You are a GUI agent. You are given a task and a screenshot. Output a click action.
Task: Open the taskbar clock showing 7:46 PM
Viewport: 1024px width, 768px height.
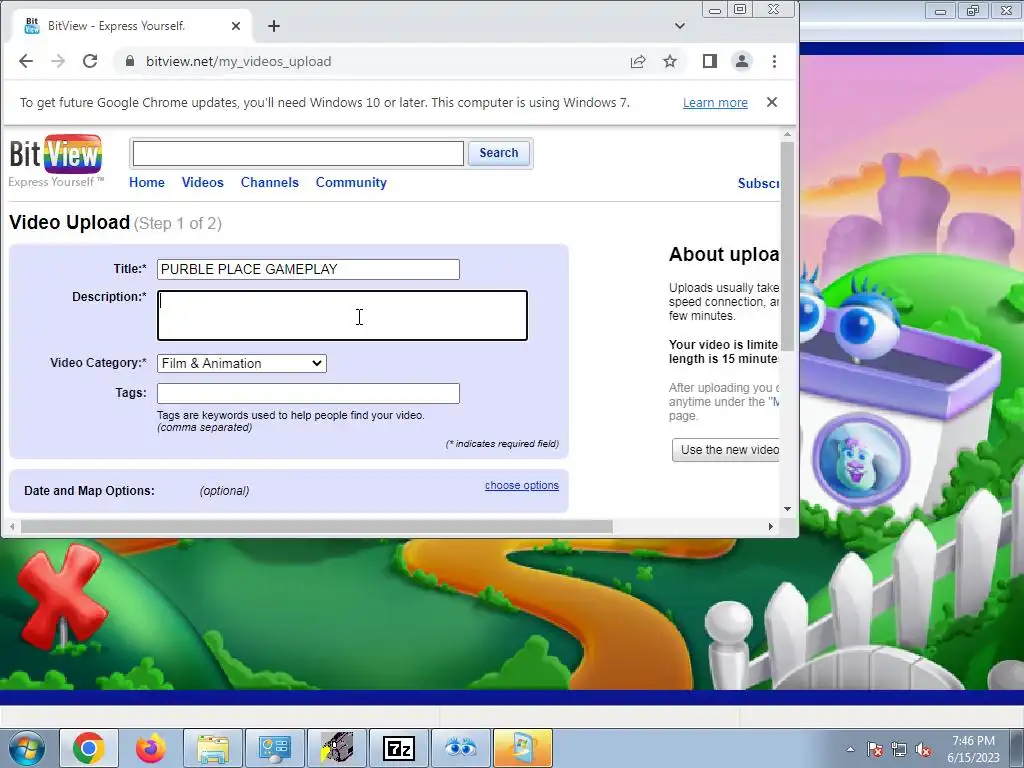973,749
